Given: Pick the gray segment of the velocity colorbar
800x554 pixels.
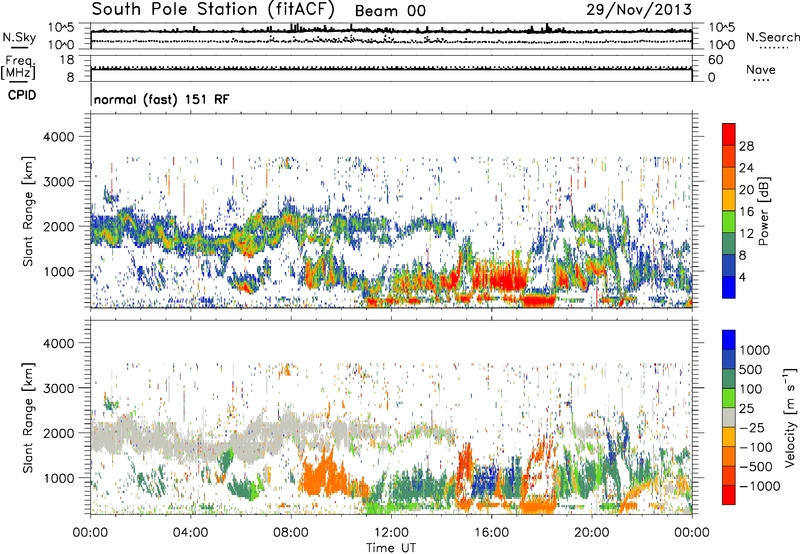Looking at the screenshot, I should pos(729,418).
